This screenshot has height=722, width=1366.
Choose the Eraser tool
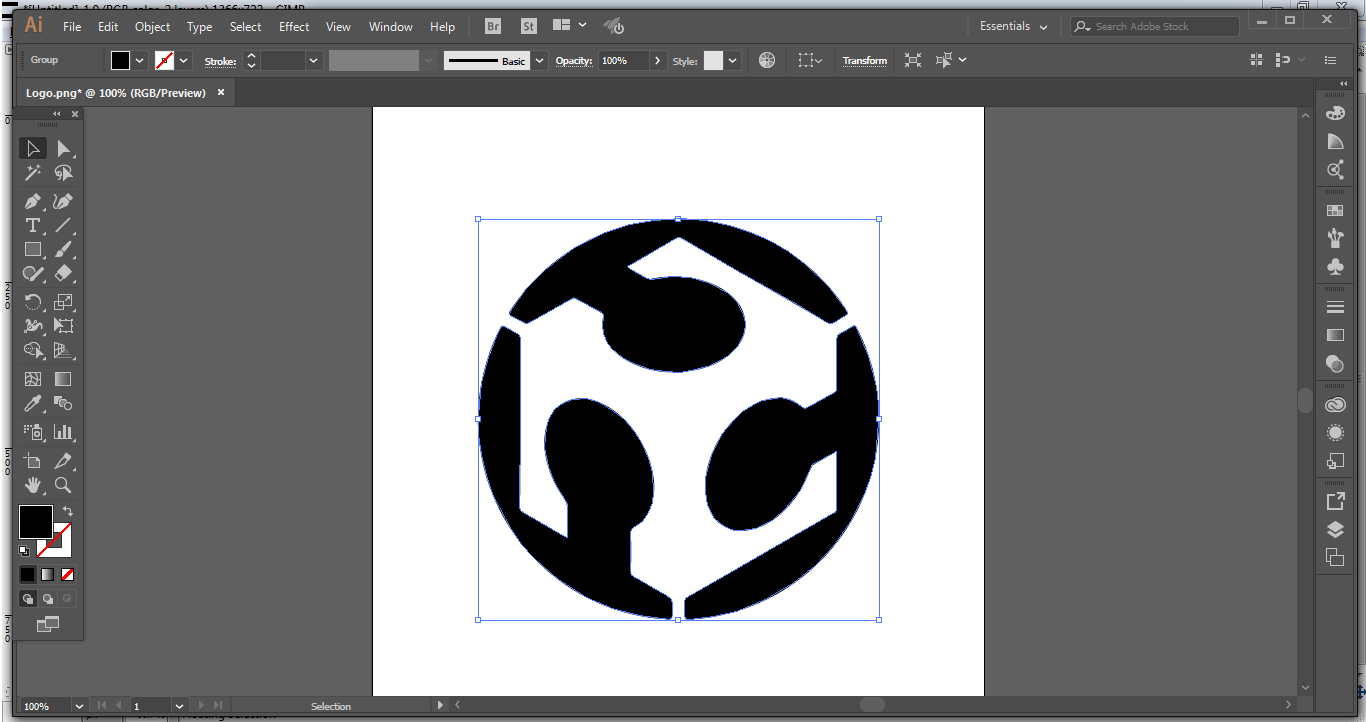coord(63,273)
